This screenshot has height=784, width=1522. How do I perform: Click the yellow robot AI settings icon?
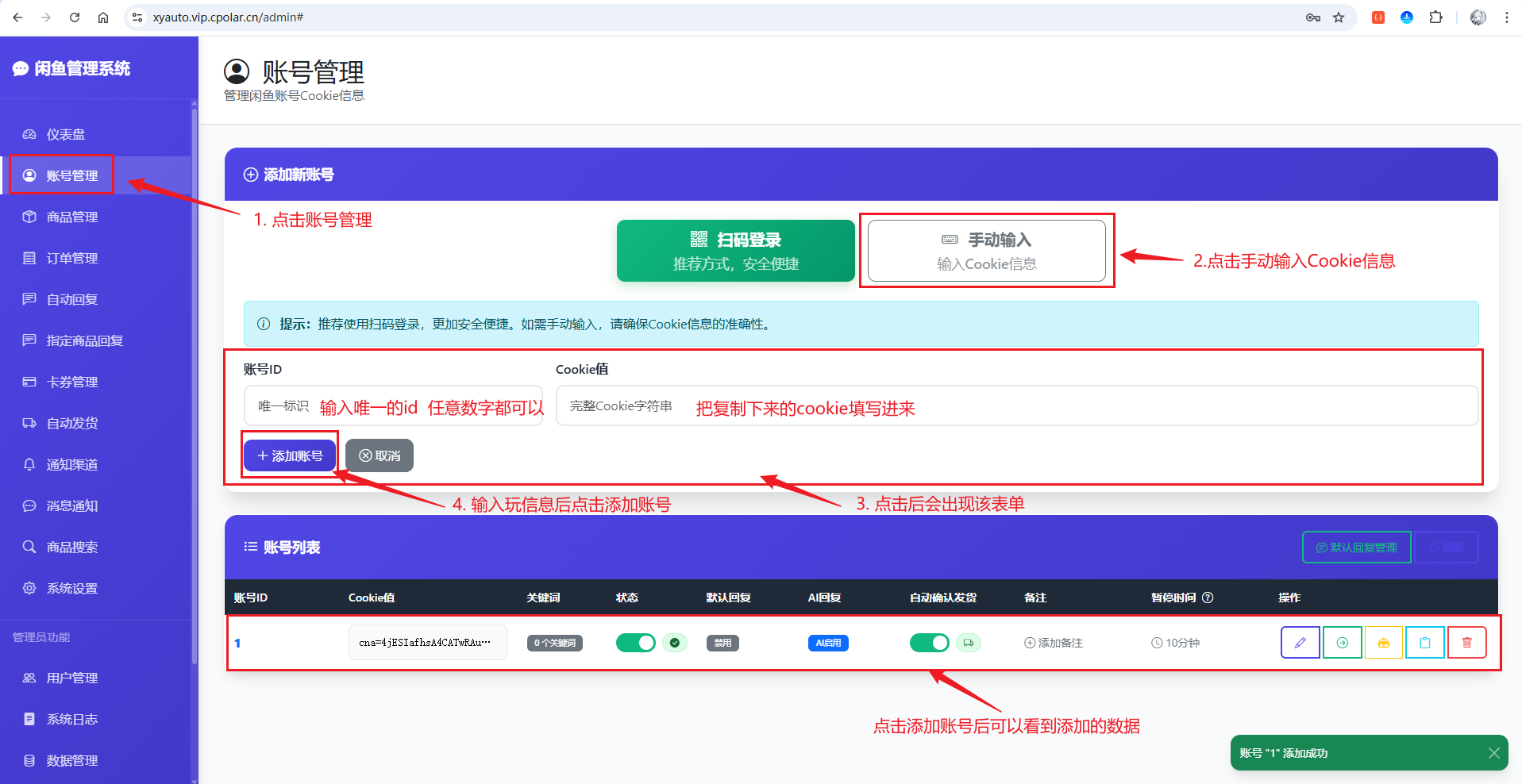(x=1383, y=643)
